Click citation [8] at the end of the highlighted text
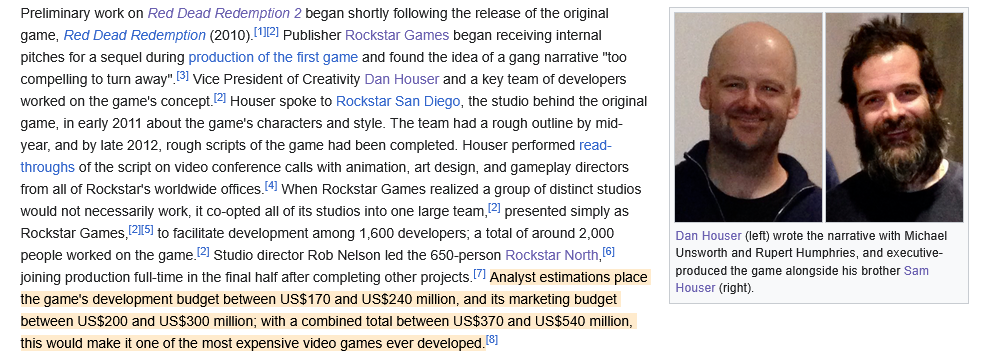Viewport: 987px width, 361px height. pos(492,340)
